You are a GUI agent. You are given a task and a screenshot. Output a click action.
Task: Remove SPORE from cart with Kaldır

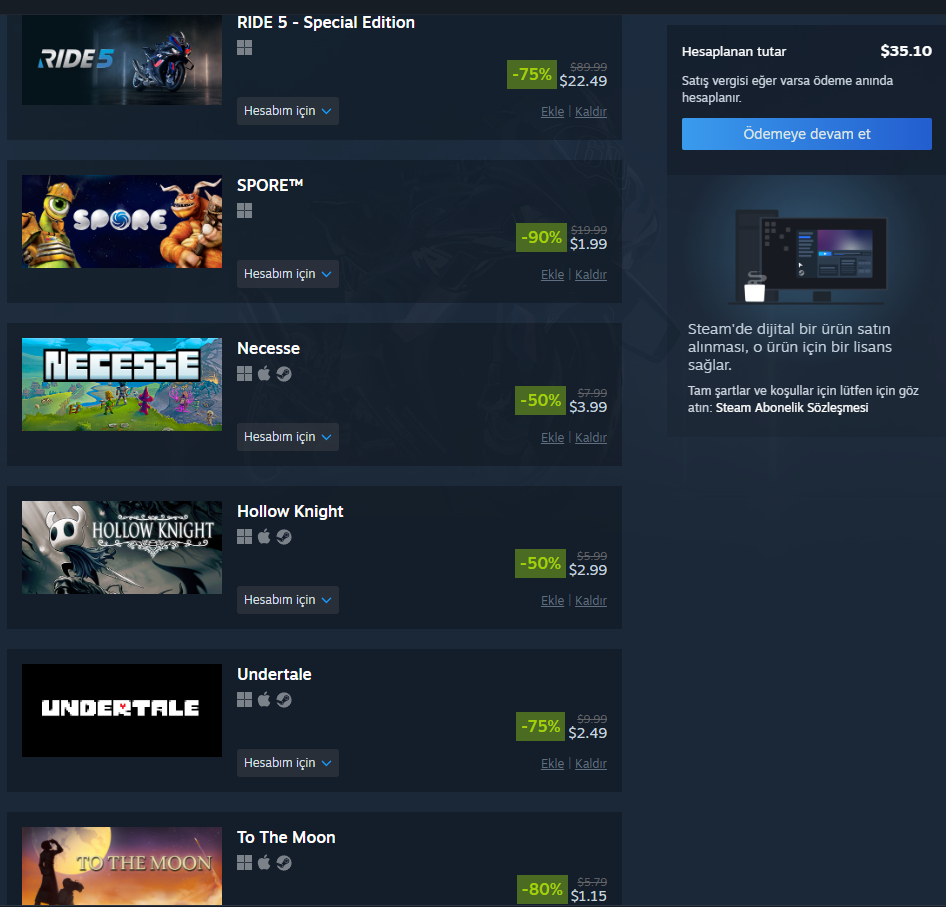click(591, 275)
